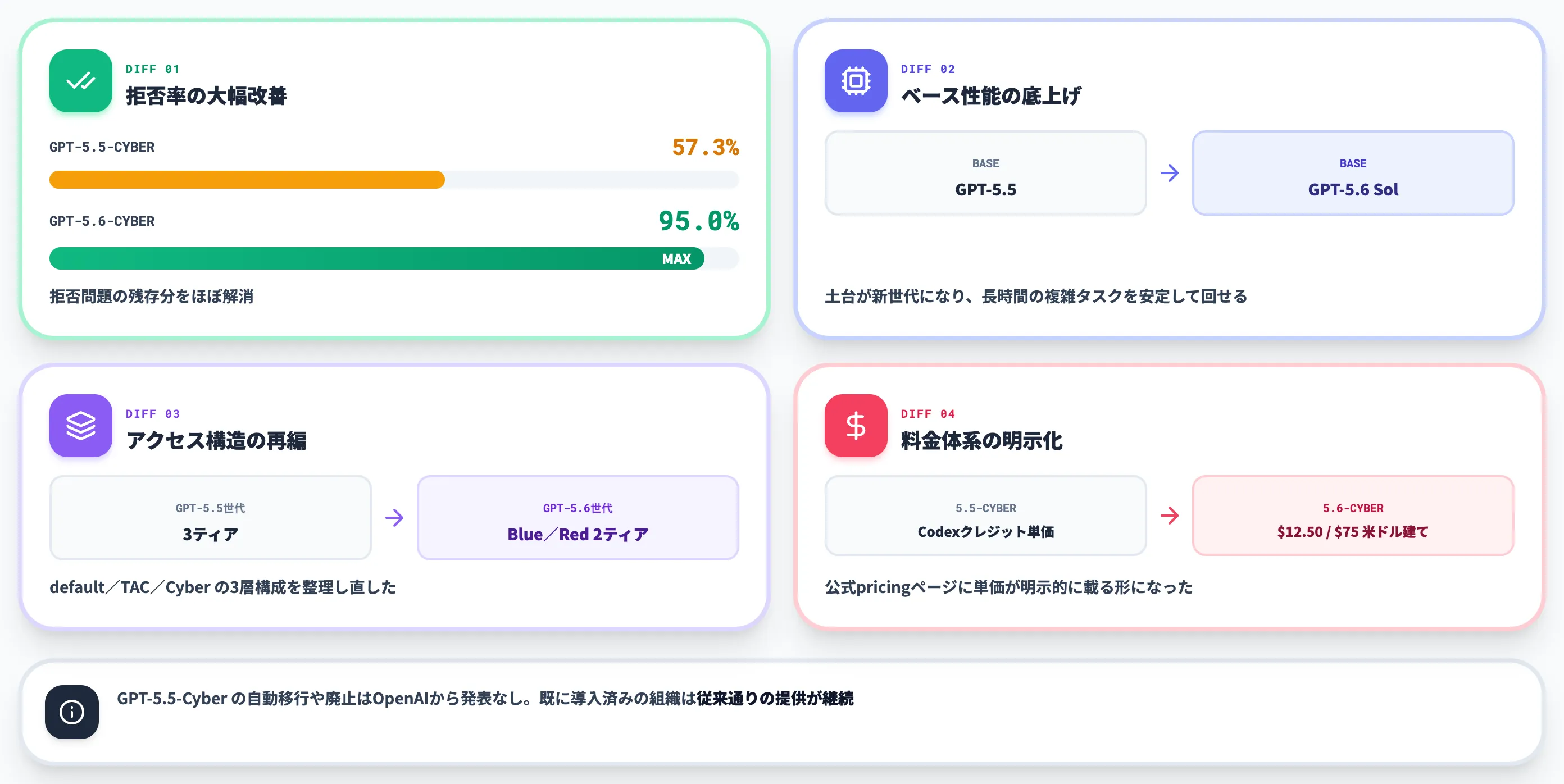
Task: Click the caption default／TAC／Cyber の3層構成を整理し直した
Action: (223, 587)
